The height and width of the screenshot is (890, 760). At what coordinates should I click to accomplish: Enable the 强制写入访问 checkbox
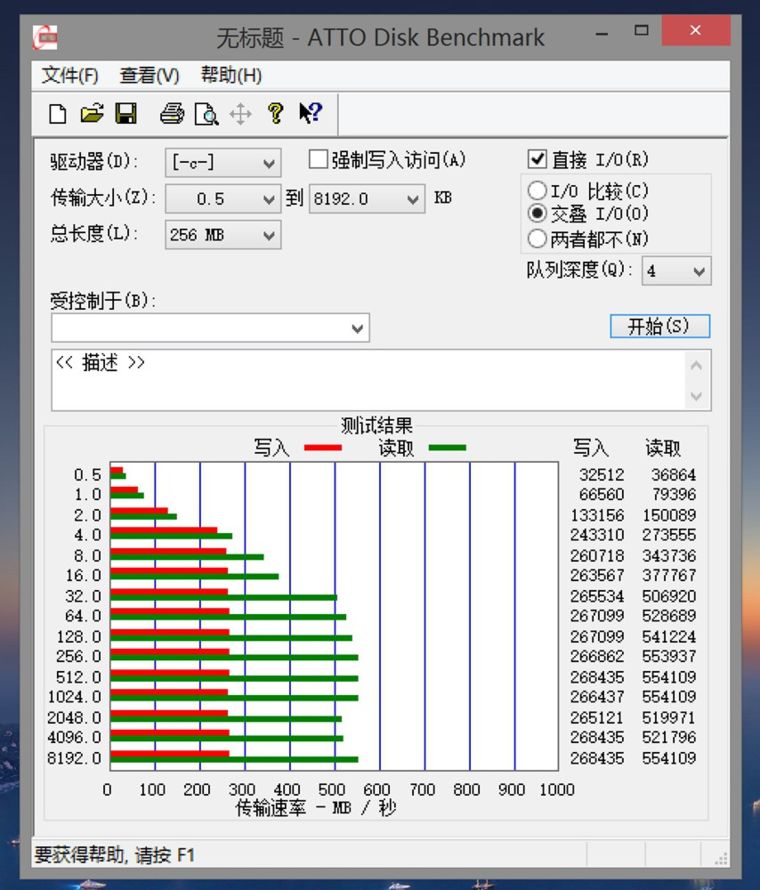pyautogui.click(x=318, y=160)
